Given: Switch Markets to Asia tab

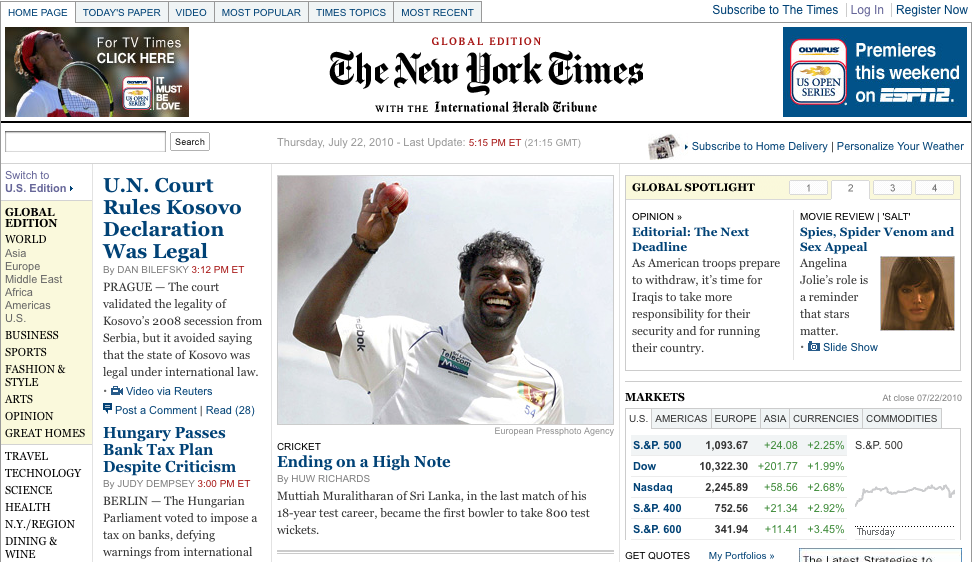Looking at the screenshot, I should [775, 419].
